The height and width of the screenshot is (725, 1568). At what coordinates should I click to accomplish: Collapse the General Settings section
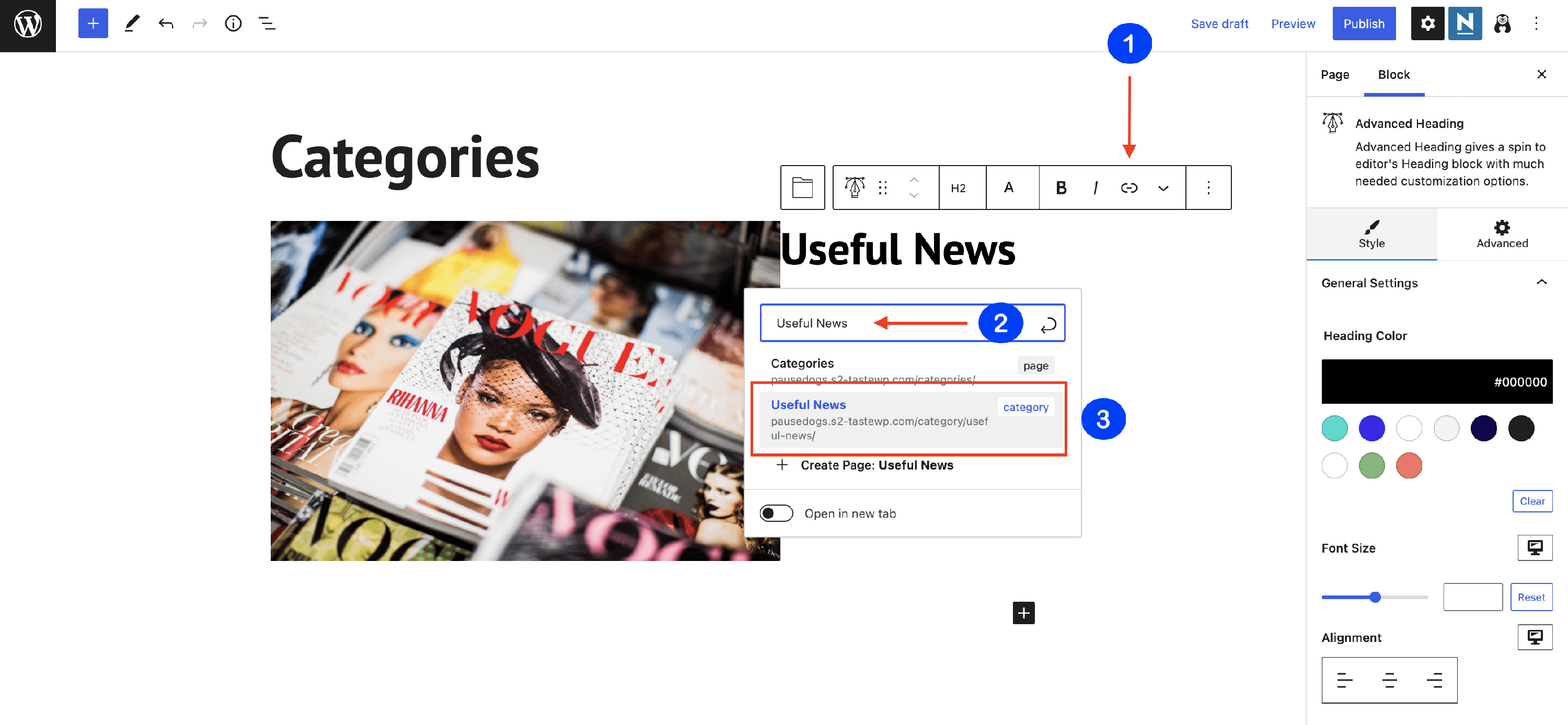pyautogui.click(x=1541, y=282)
